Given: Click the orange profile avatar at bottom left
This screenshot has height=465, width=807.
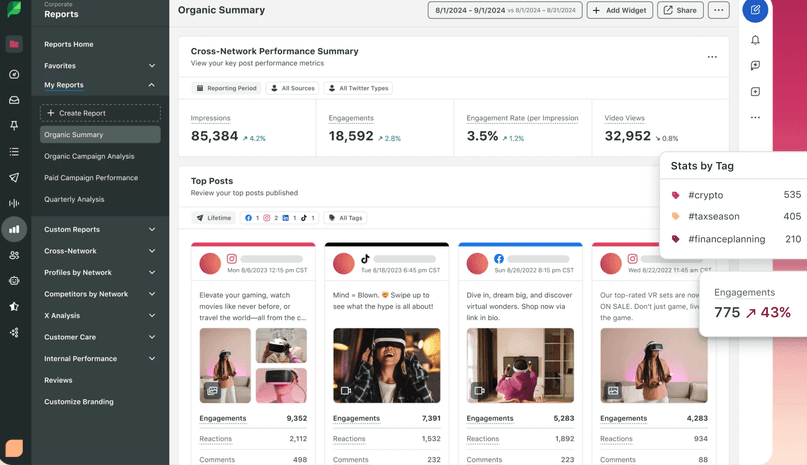Looking at the screenshot, I should pos(14,448).
